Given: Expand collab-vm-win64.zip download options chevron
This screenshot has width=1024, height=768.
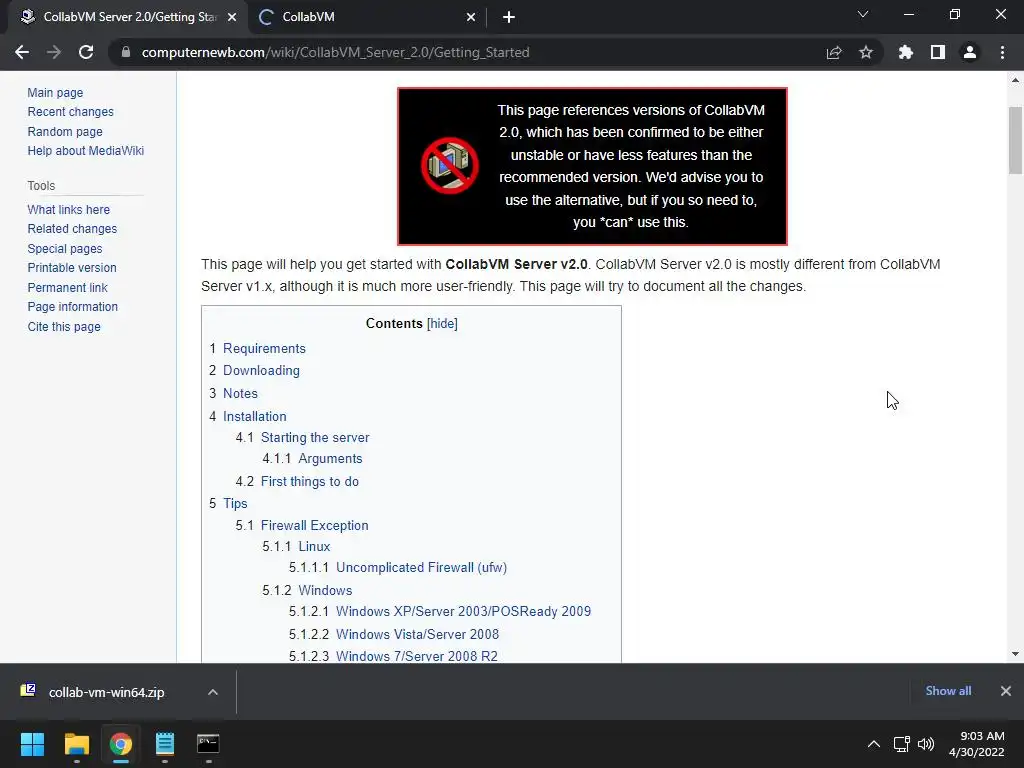Looking at the screenshot, I should click(x=213, y=692).
